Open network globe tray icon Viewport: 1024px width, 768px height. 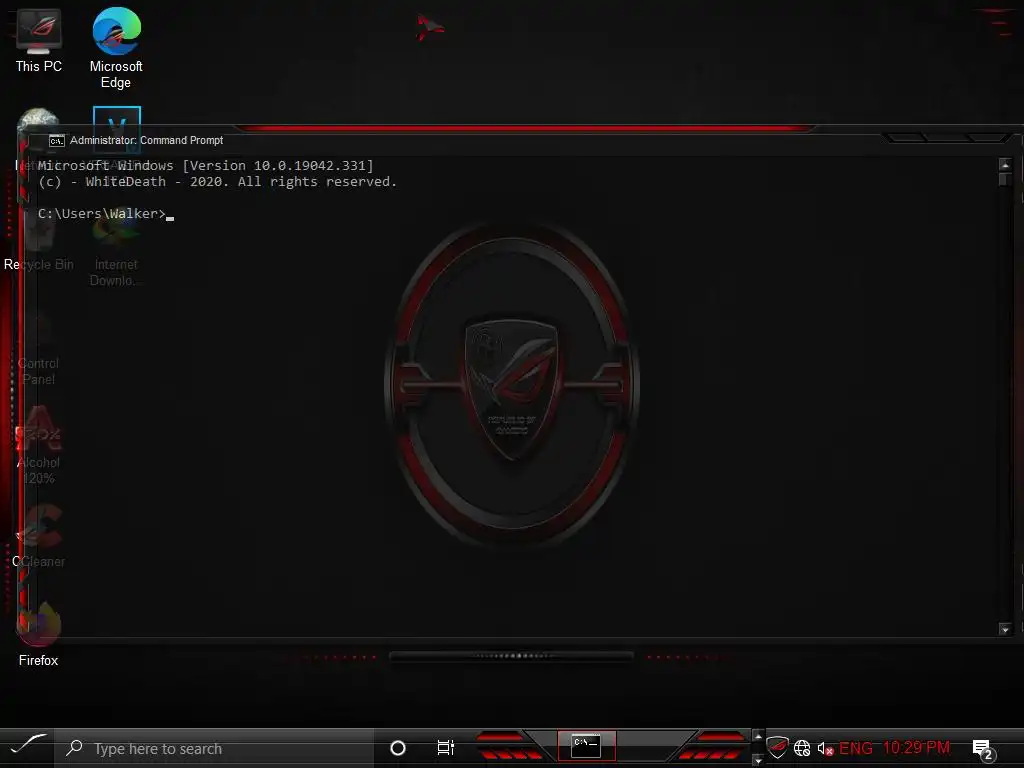tap(802, 748)
